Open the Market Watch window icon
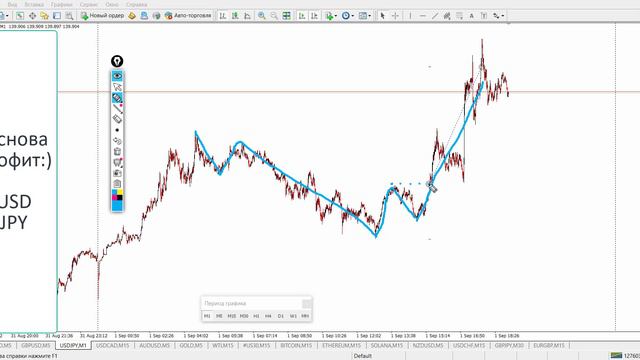 click(20, 16)
